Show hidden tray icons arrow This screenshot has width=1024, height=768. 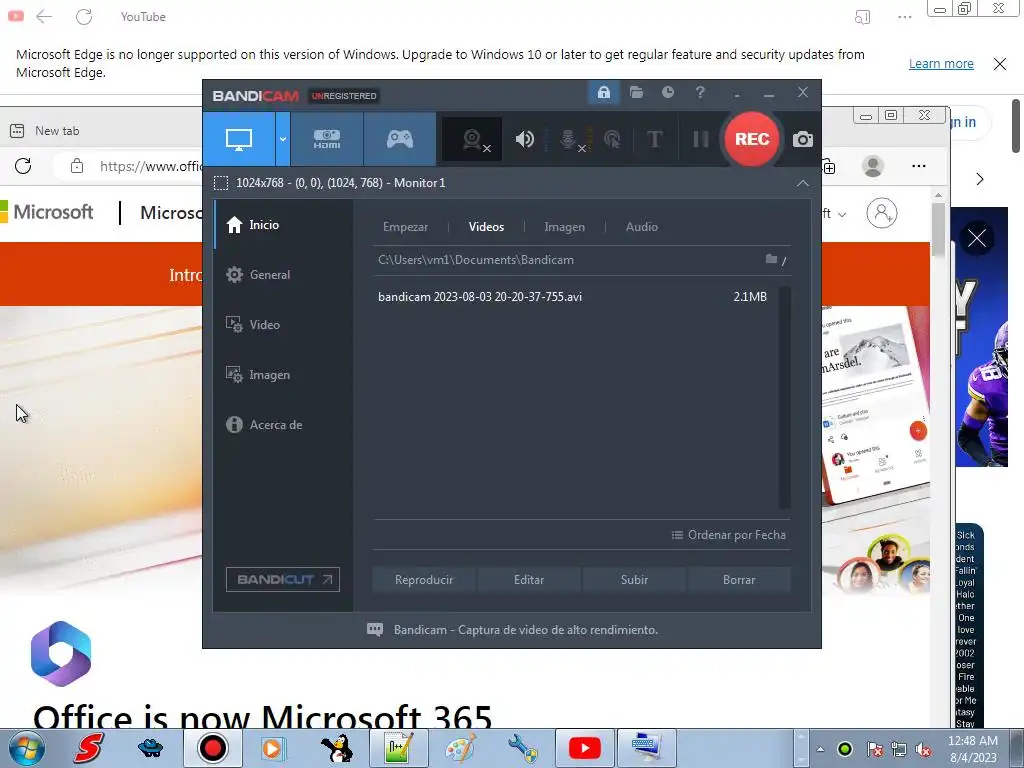pyautogui.click(x=820, y=749)
